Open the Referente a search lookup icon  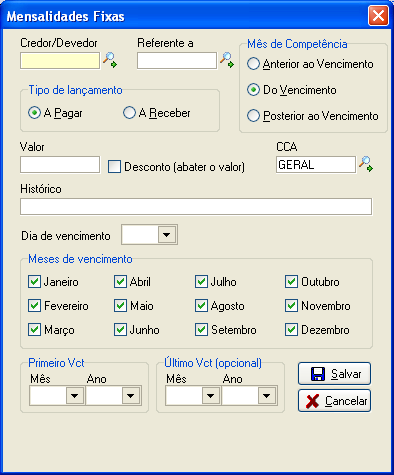[x=227, y=60]
